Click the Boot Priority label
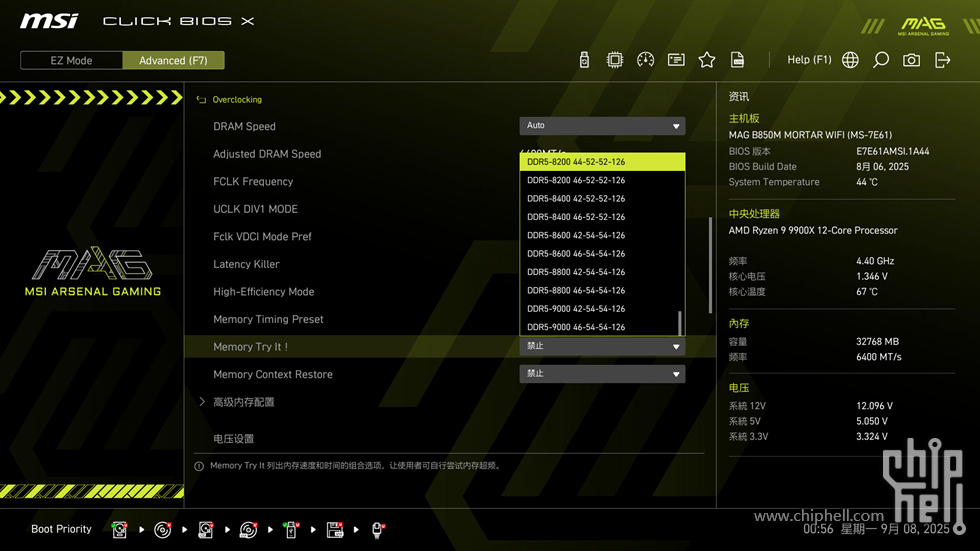Viewport: 980px width, 551px height. 61,529
